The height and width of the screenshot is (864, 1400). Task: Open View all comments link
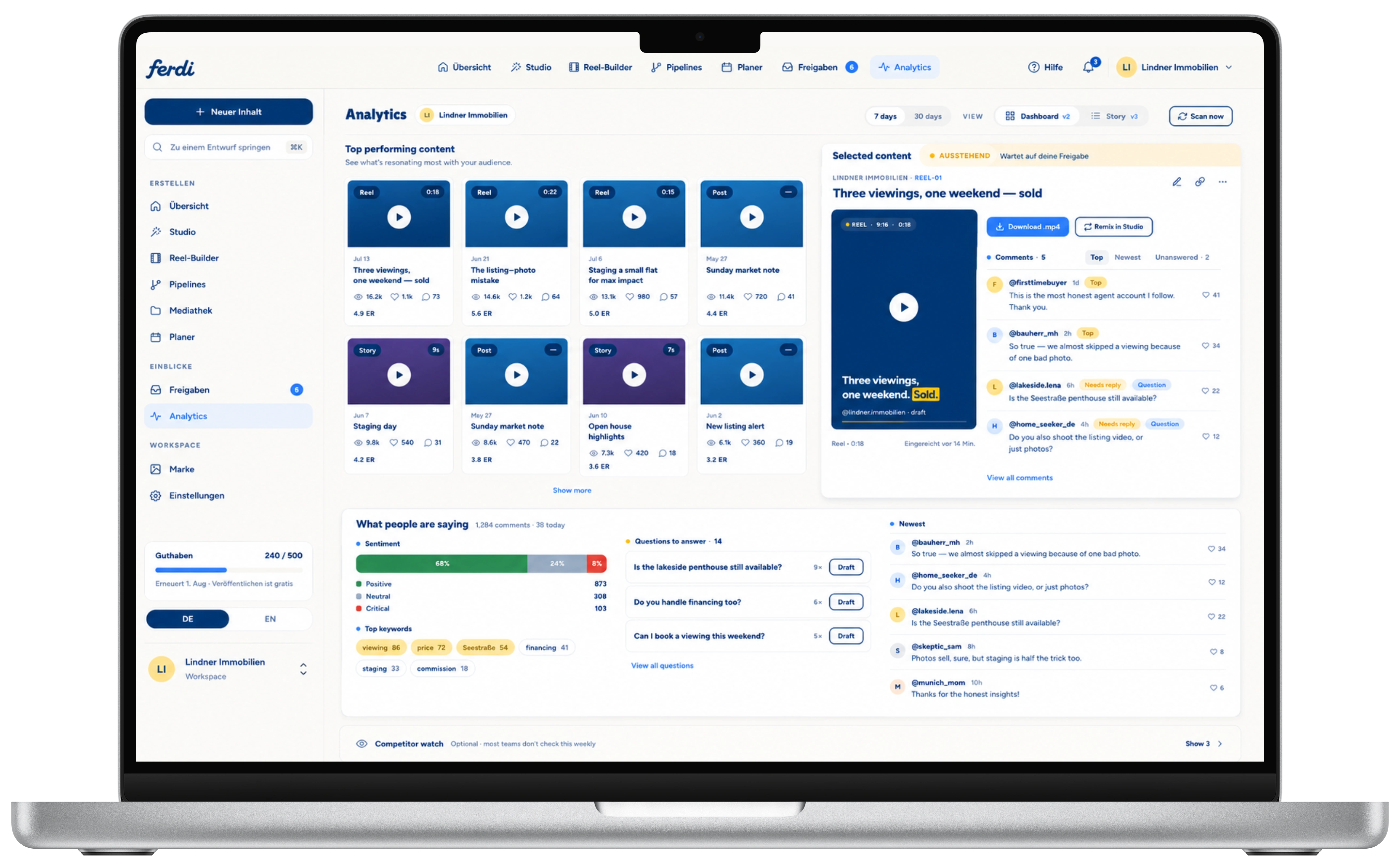pos(1019,478)
